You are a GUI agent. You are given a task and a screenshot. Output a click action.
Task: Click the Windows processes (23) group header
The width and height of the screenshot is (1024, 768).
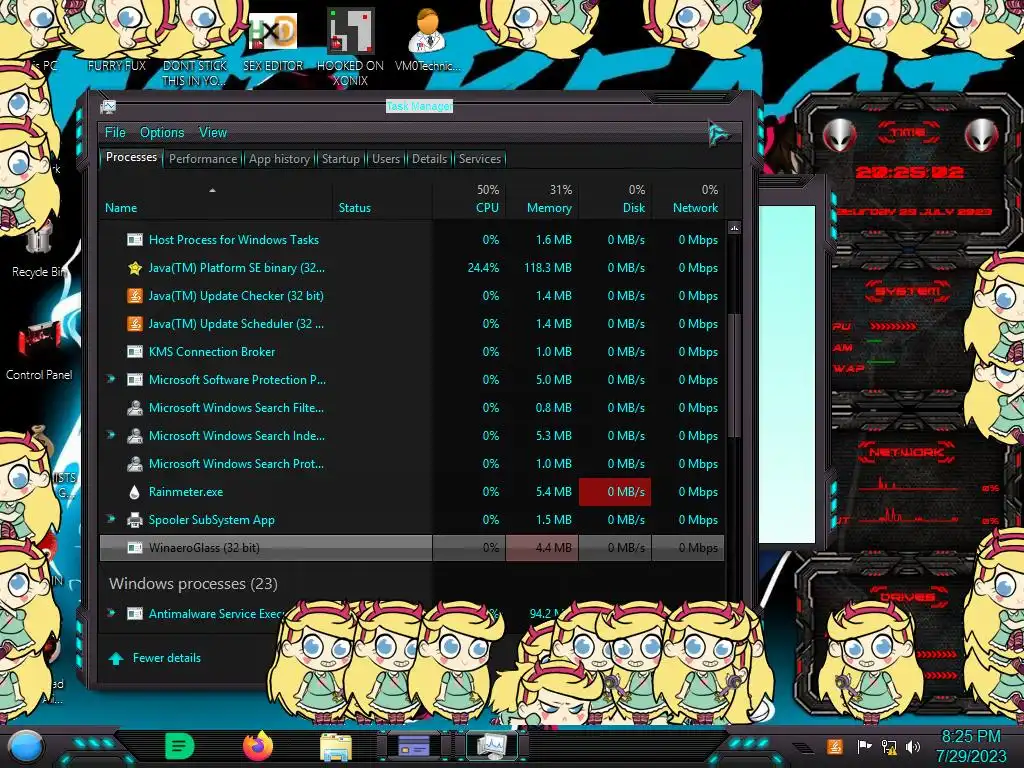tap(193, 583)
